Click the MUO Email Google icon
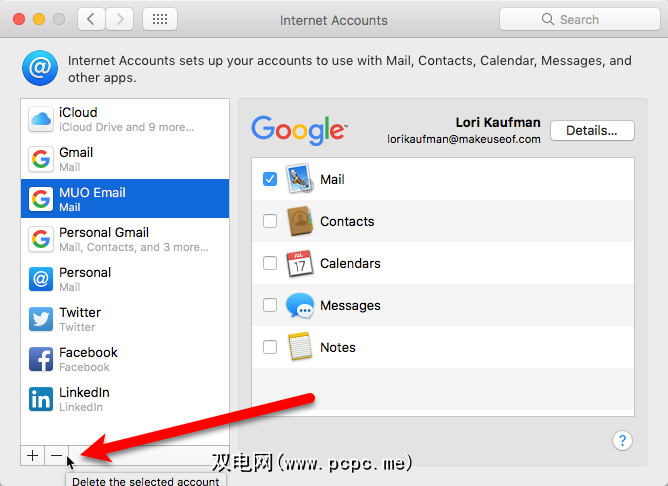 pos(41,199)
